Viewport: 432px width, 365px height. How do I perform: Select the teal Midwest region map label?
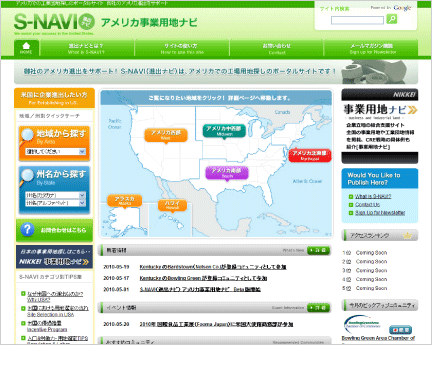tap(224, 131)
